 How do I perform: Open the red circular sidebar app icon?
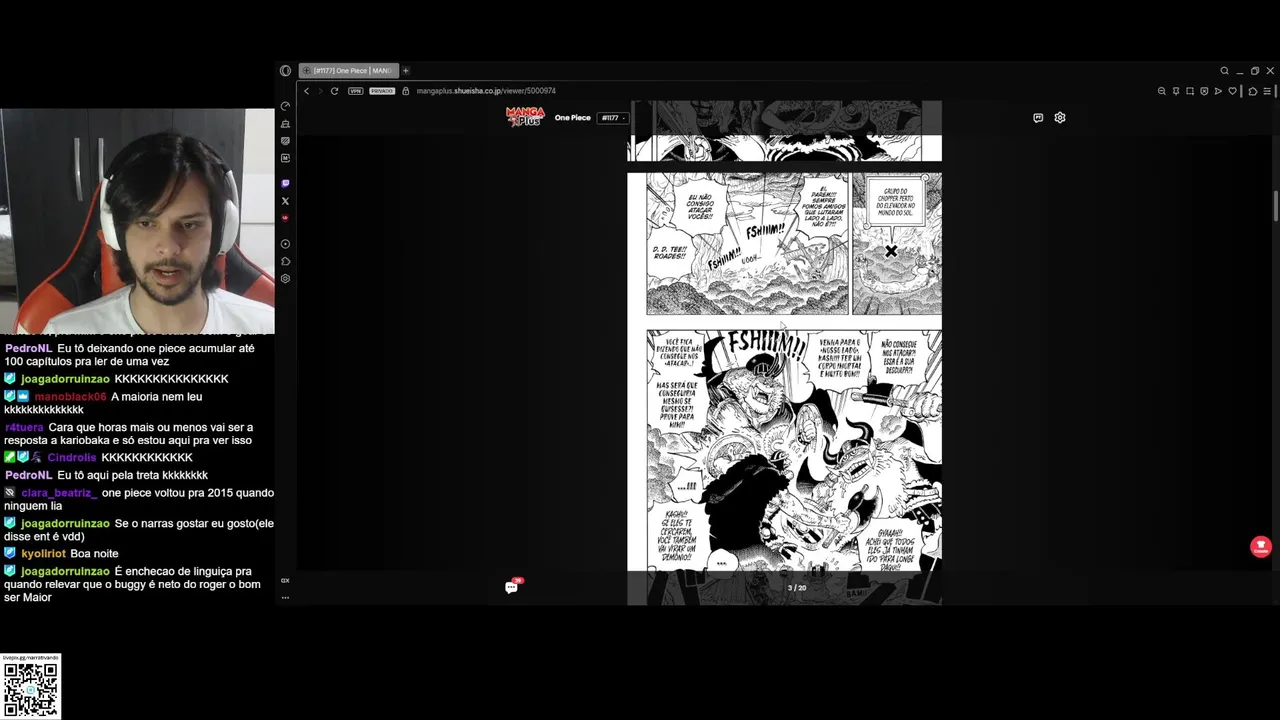(285, 218)
